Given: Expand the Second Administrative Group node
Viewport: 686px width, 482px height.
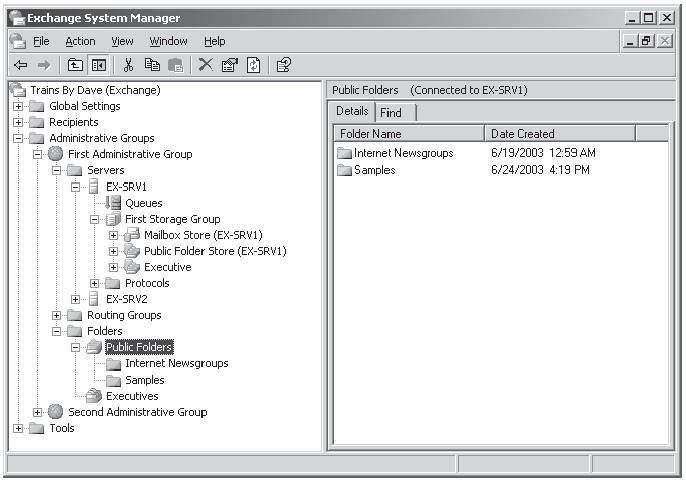Looking at the screenshot, I should (37, 412).
